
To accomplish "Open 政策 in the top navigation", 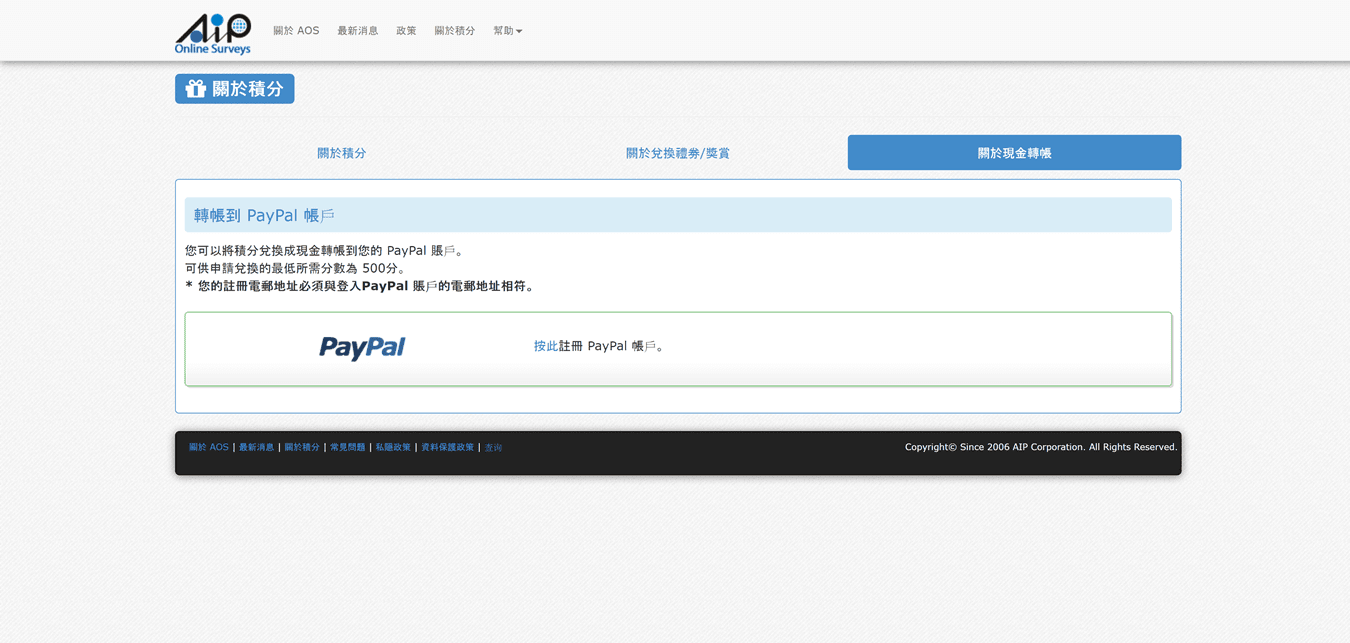I will (406, 31).
